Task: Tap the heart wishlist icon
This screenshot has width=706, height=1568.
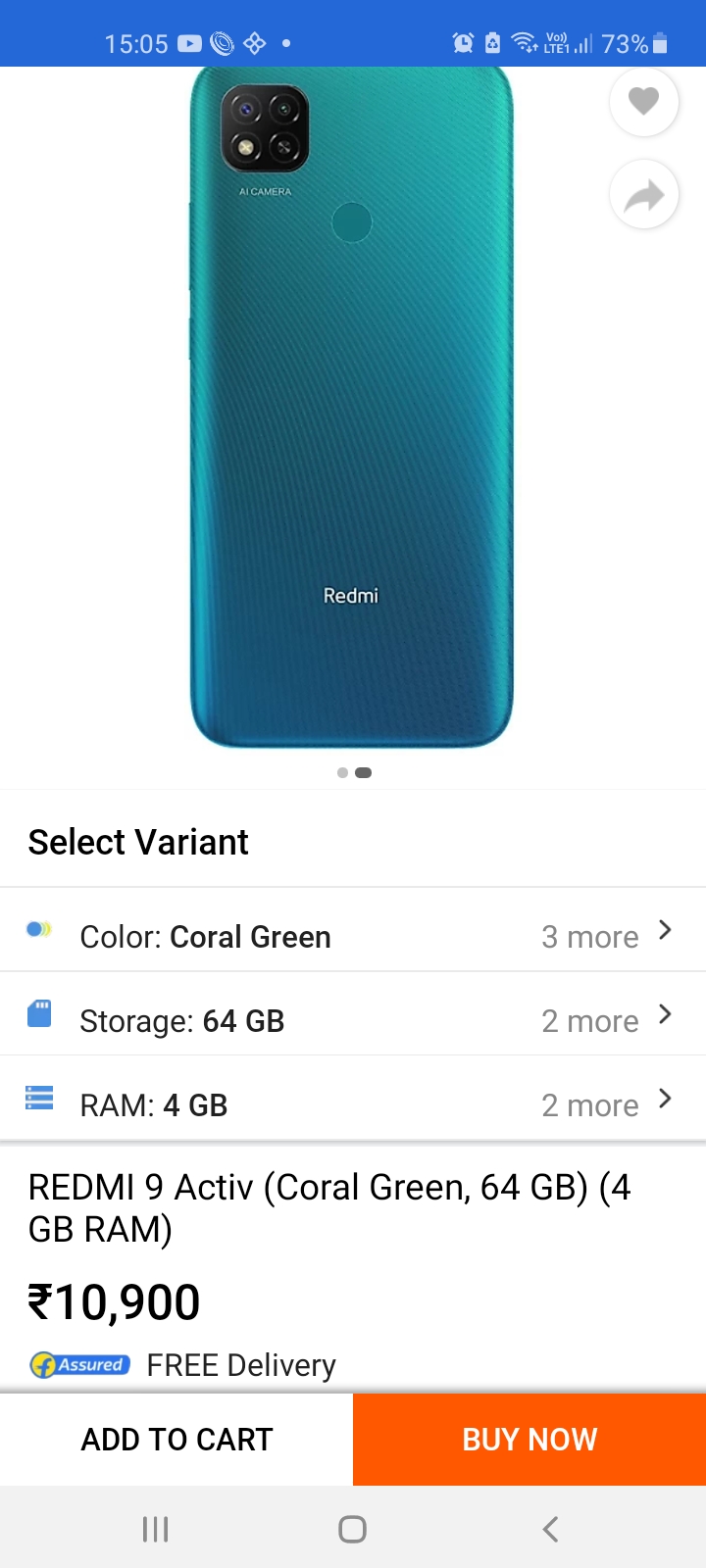Action: (643, 101)
